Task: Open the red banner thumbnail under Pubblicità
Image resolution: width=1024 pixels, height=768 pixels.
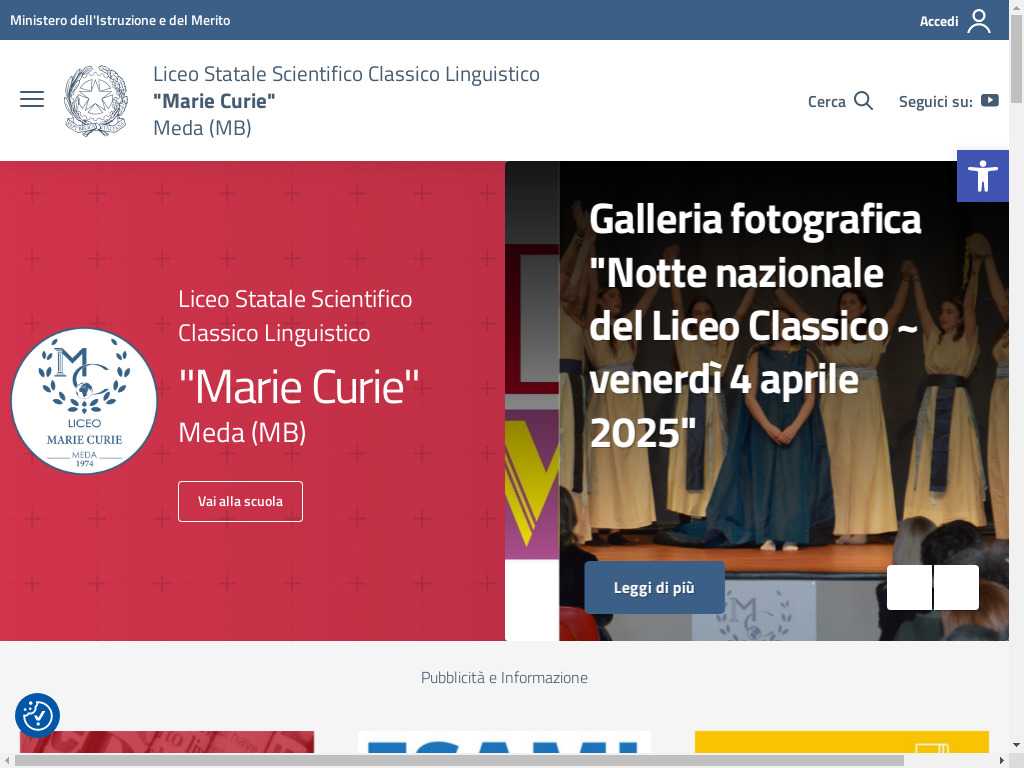Action: (x=167, y=743)
